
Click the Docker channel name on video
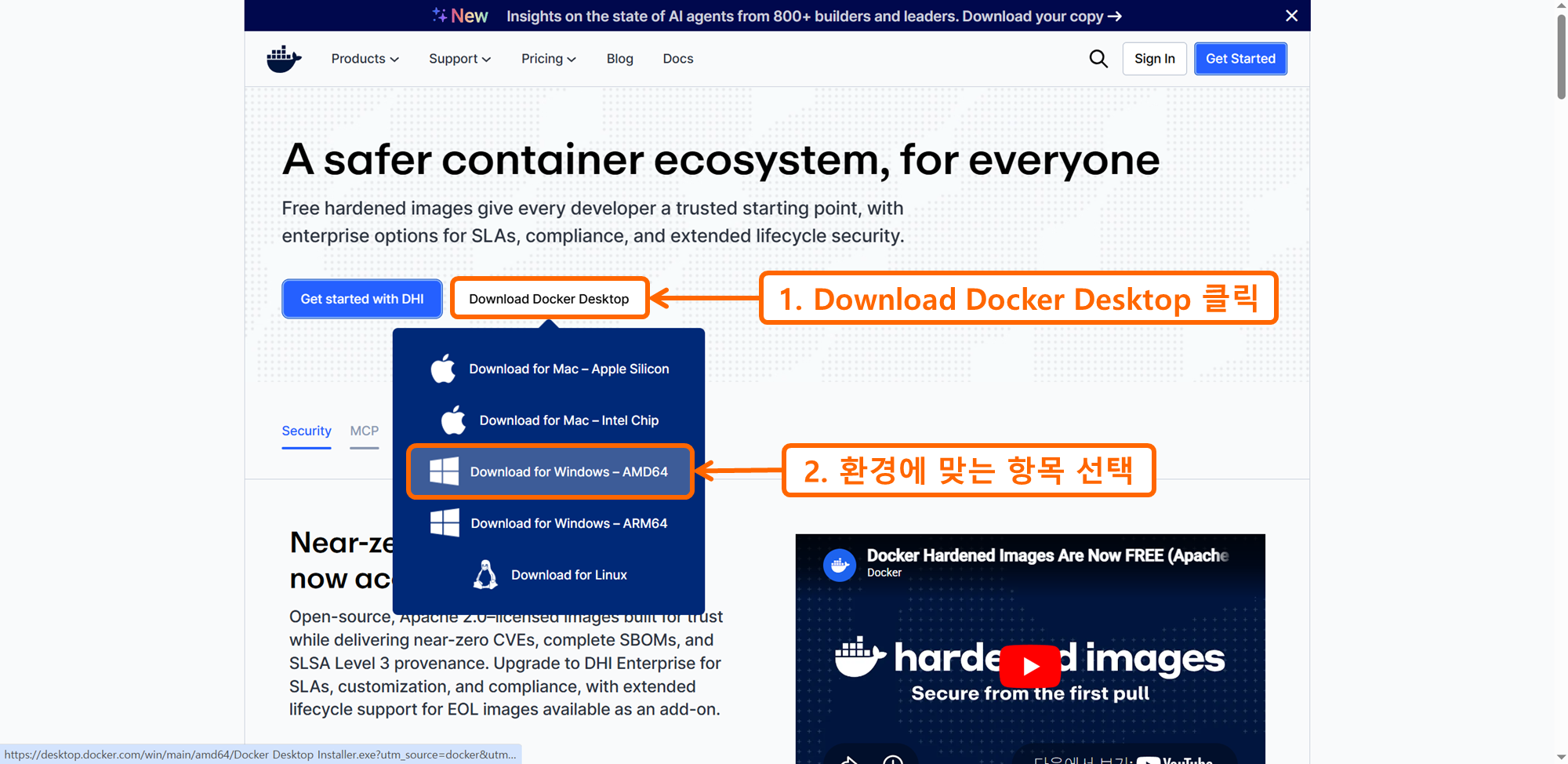coord(884,573)
